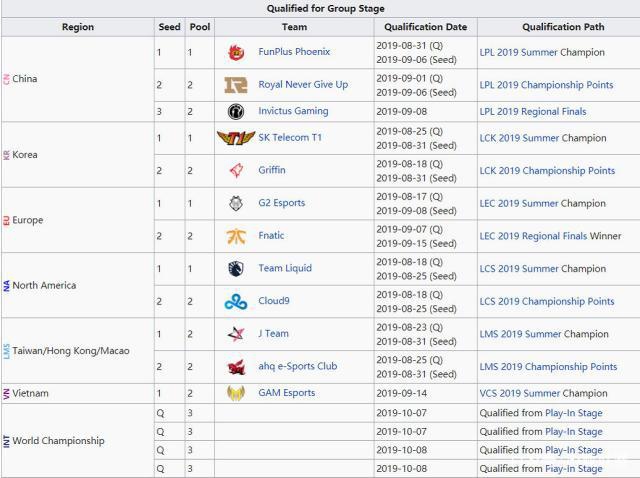Click the Region column header

click(78, 27)
